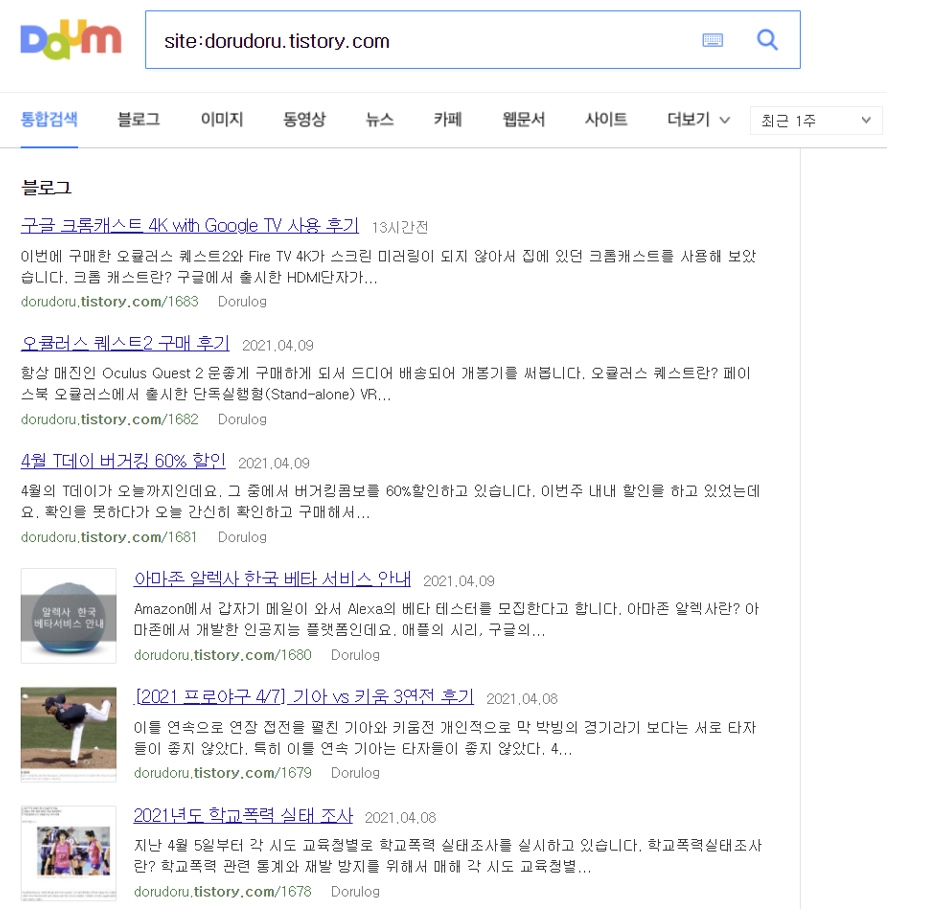Click URL dorudoru.tistory.com/1680

[x=222, y=655]
